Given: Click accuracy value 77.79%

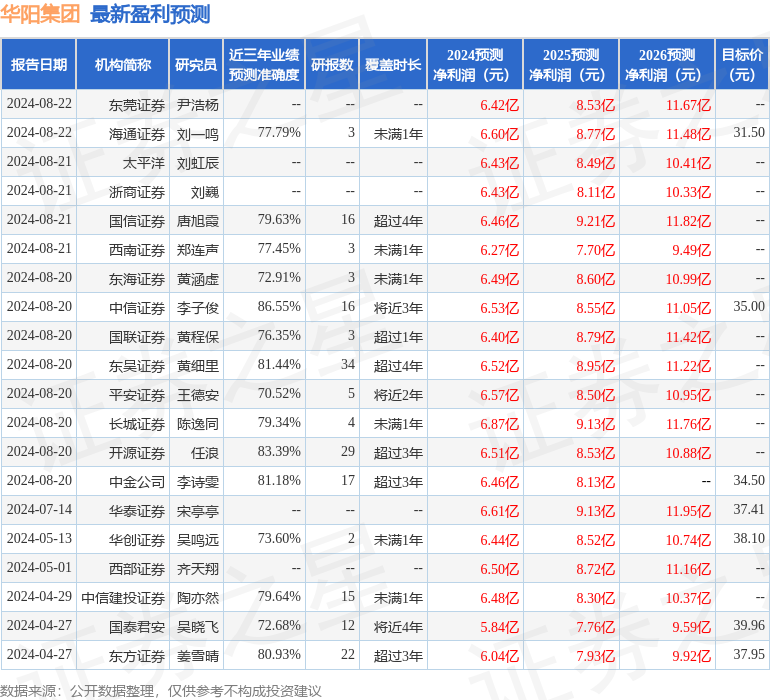Looking at the screenshot, I should pyautogui.click(x=279, y=133).
